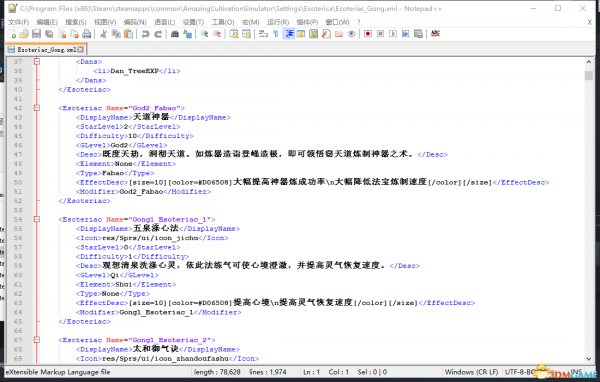Click the stop macro recording icon
The width and height of the screenshot is (600, 382).
tap(380, 34)
